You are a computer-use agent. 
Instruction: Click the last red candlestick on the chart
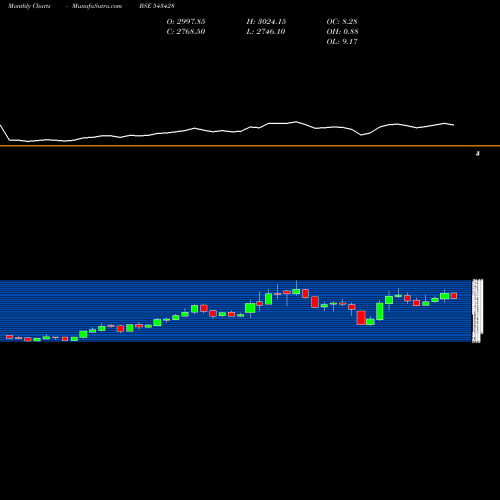(x=454, y=296)
